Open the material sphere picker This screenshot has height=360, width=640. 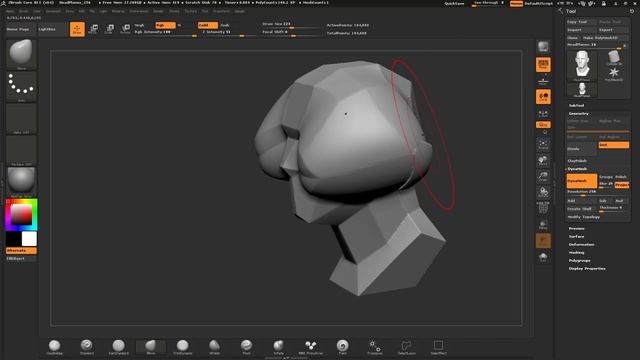click(x=21, y=182)
